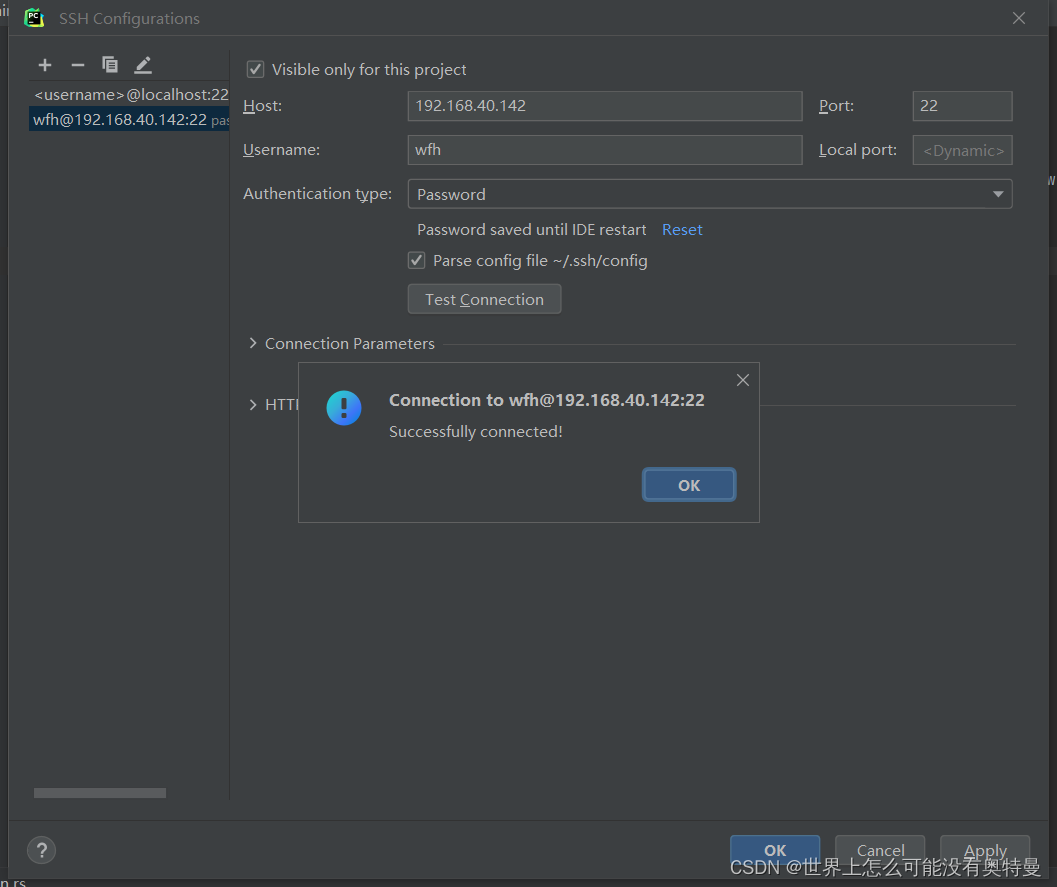Add a new SSH configuration
The height and width of the screenshot is (887, 1057).
[45, 65]
